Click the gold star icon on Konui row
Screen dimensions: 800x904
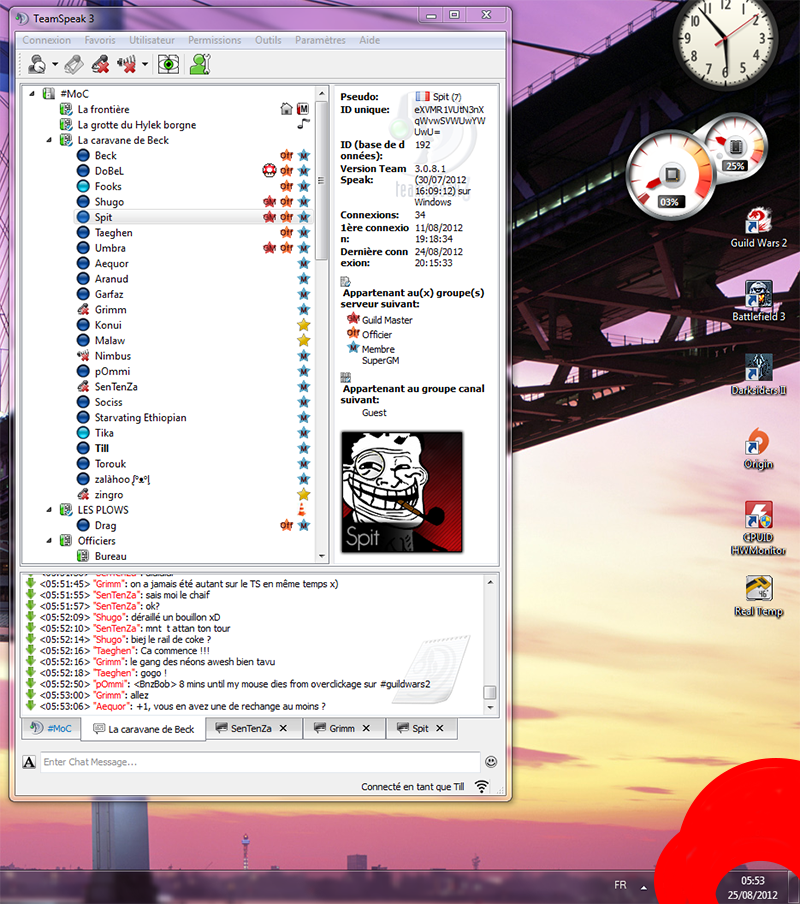click(x=304, y=325)
